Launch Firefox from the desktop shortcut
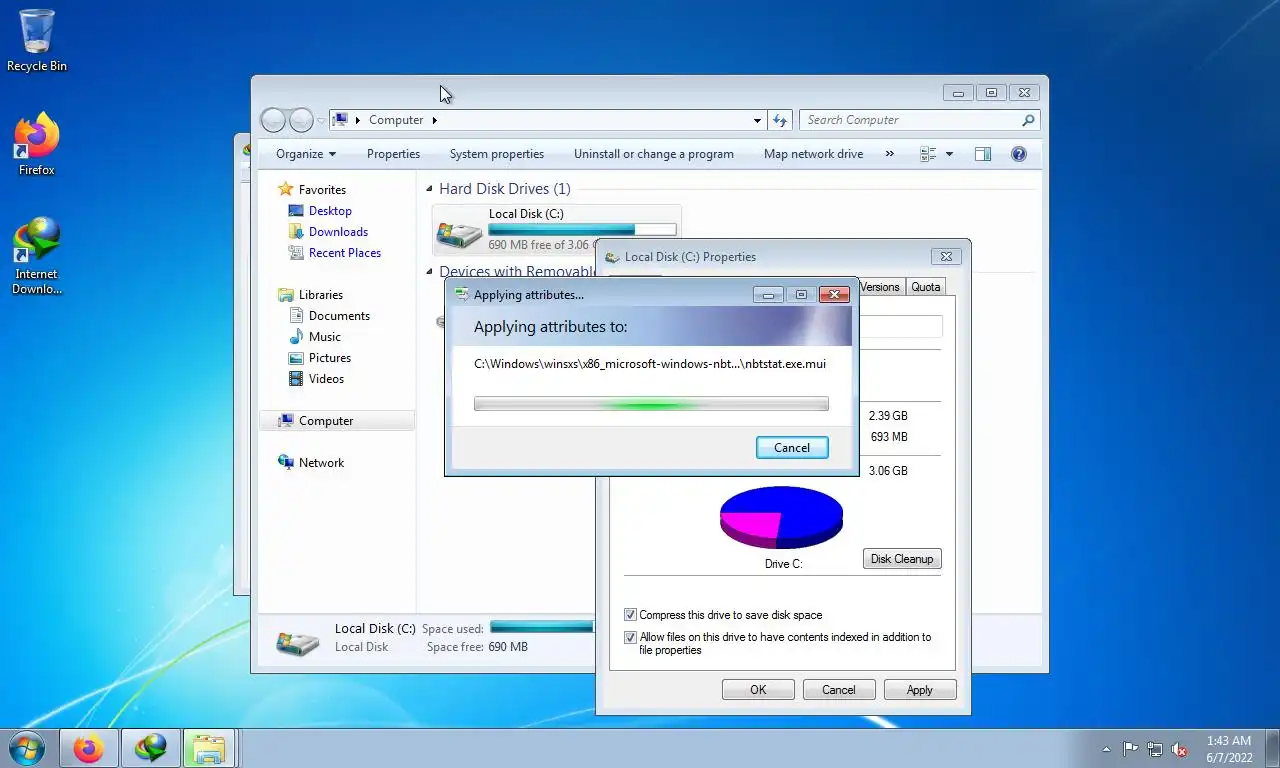Viewport: 1280px width, 768px height. pyautogui.click(x=37, y=145)
